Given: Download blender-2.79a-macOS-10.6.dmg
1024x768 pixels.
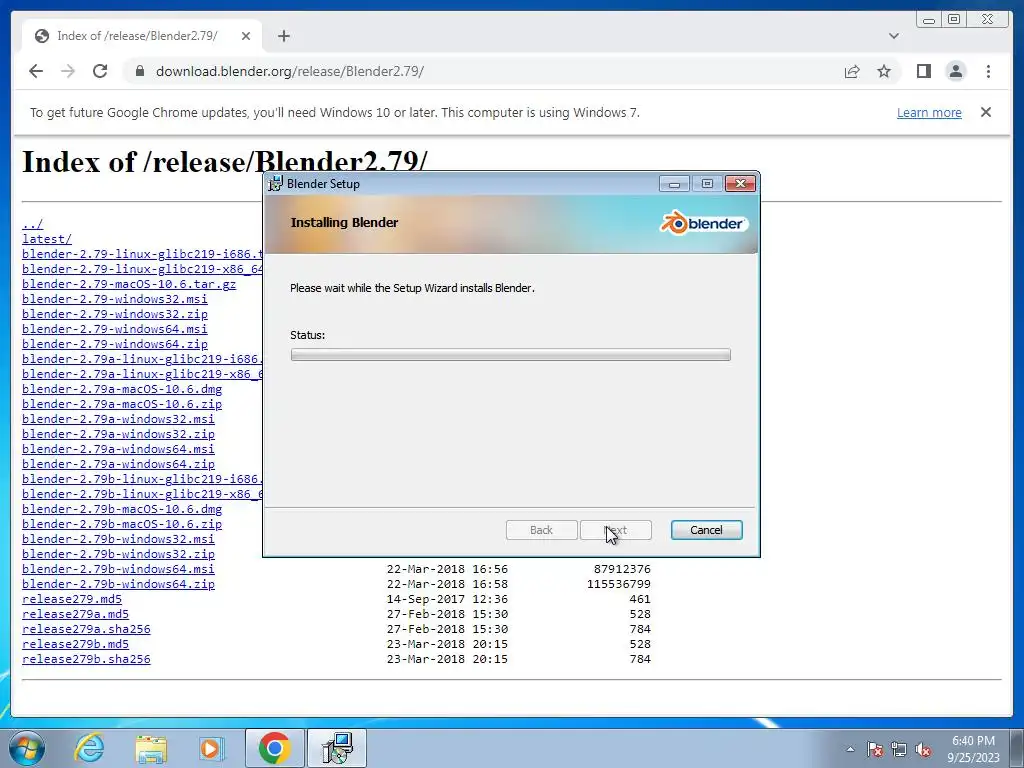Looking at the screenshot, I should coord(122,389).
